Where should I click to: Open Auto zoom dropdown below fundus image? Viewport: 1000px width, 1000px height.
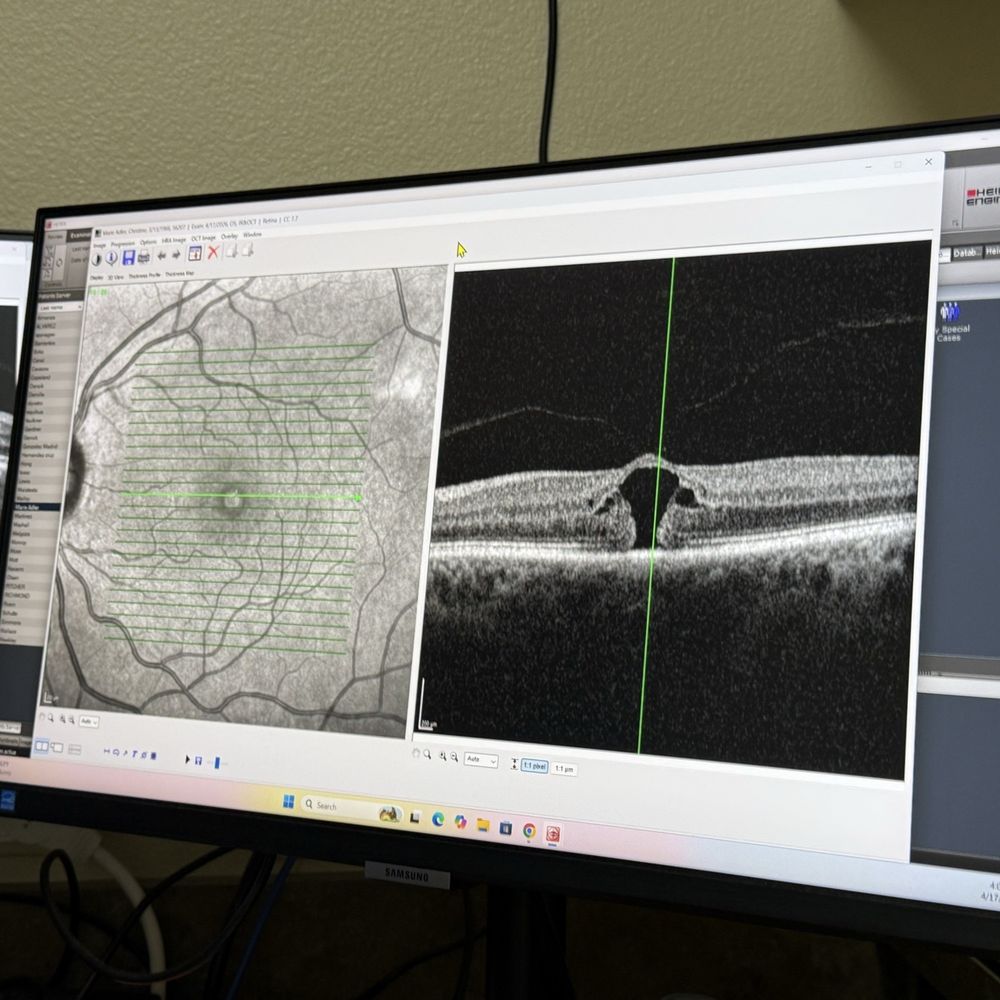point(89,722)
